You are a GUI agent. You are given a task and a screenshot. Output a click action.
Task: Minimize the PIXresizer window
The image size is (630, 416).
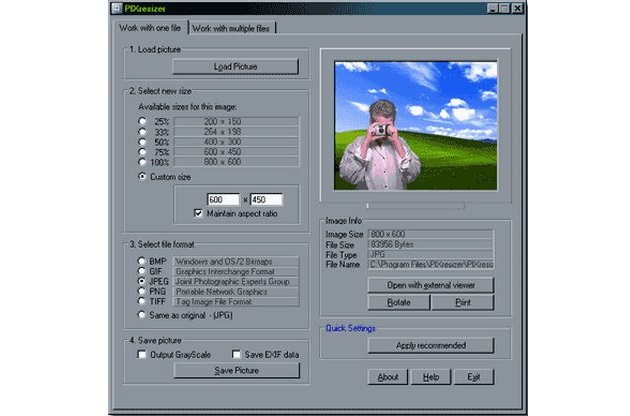493,8
